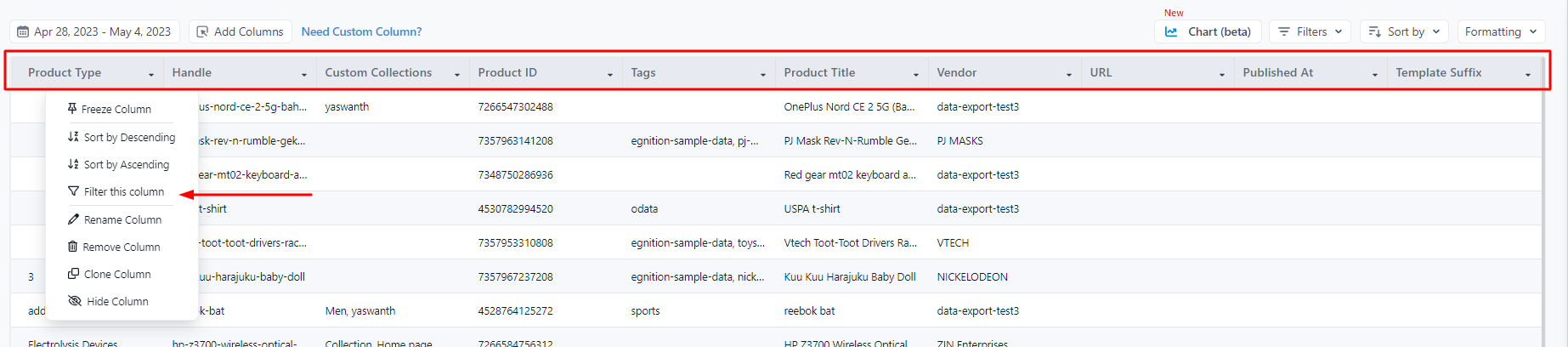This screenshot has width=1568, height=347.
Task: Follow the Need Custom Column? link
Action: pyautogui.click(x=361, y=31)
